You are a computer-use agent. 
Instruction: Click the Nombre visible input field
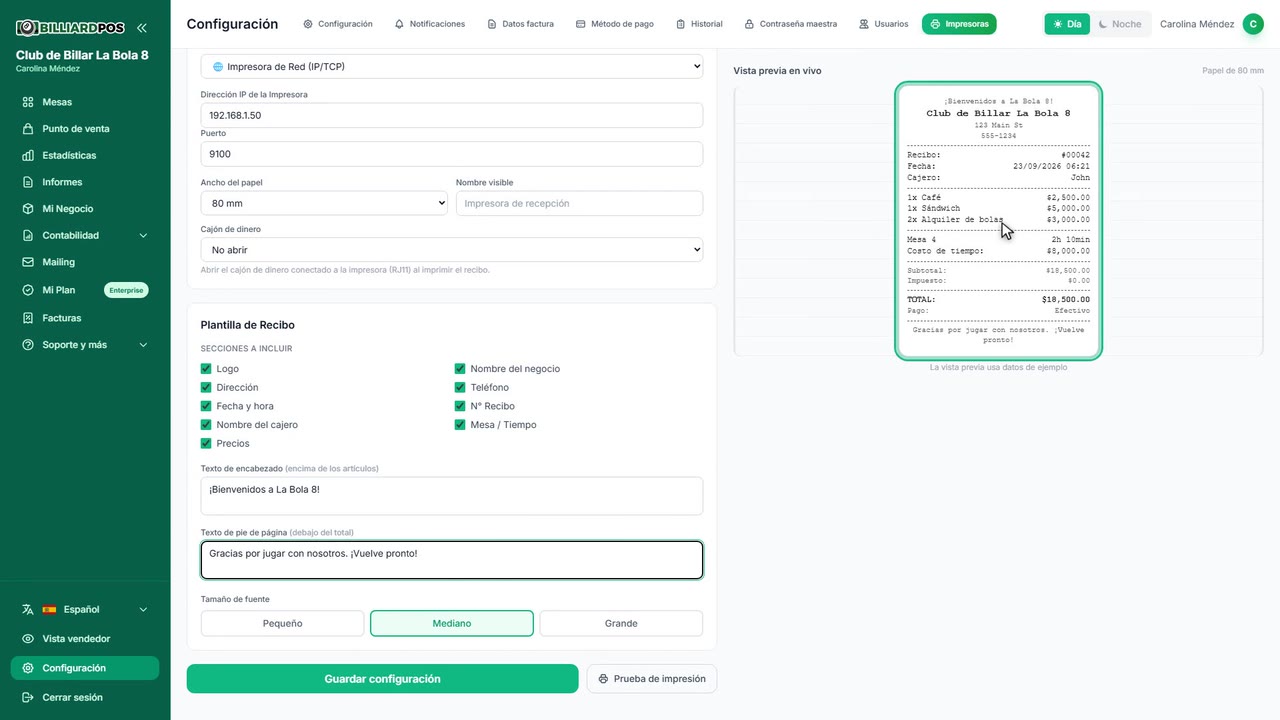pyautogui.click(x=579, y=203)
